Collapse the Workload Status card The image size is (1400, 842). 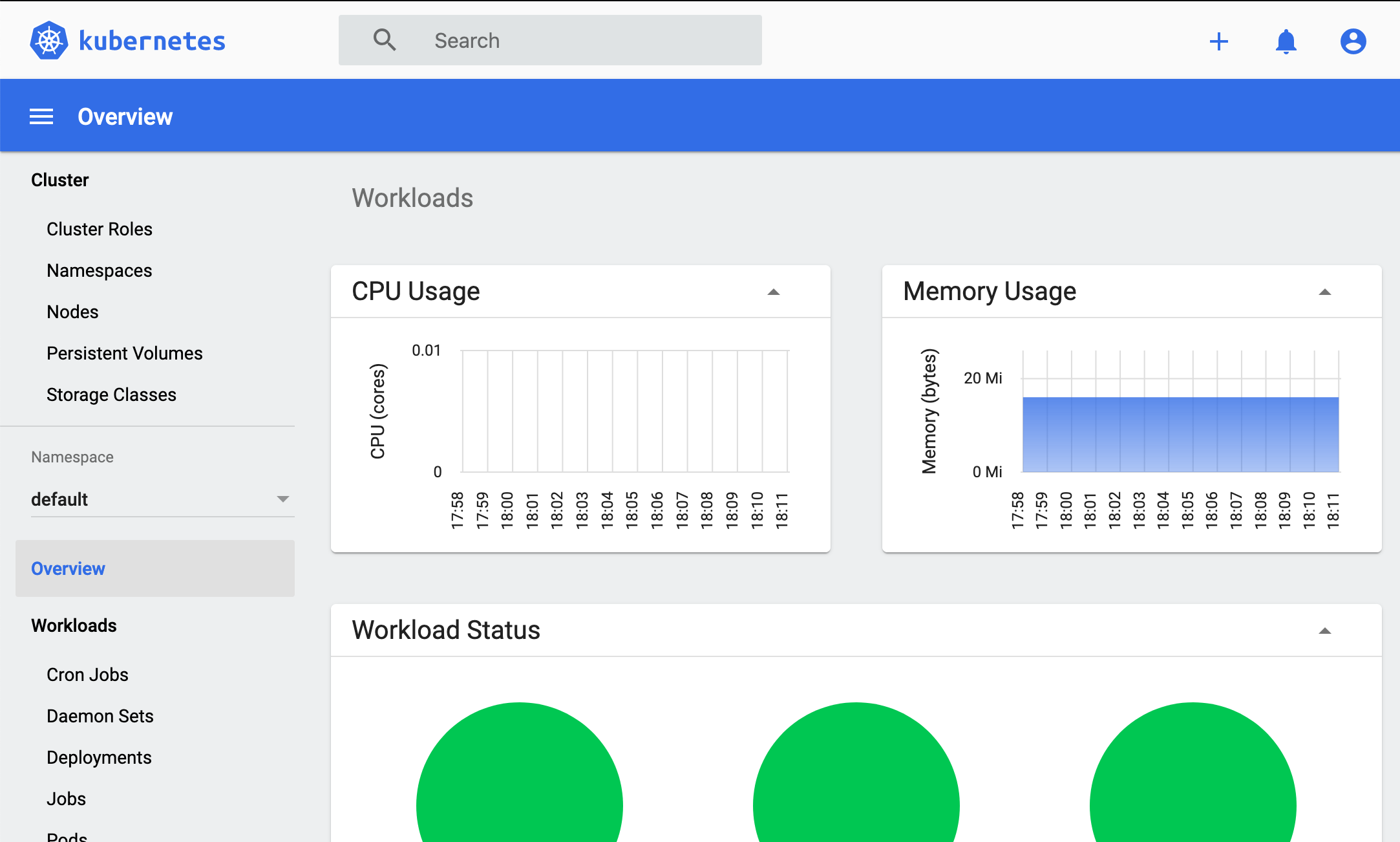(x=1324, y=631)
